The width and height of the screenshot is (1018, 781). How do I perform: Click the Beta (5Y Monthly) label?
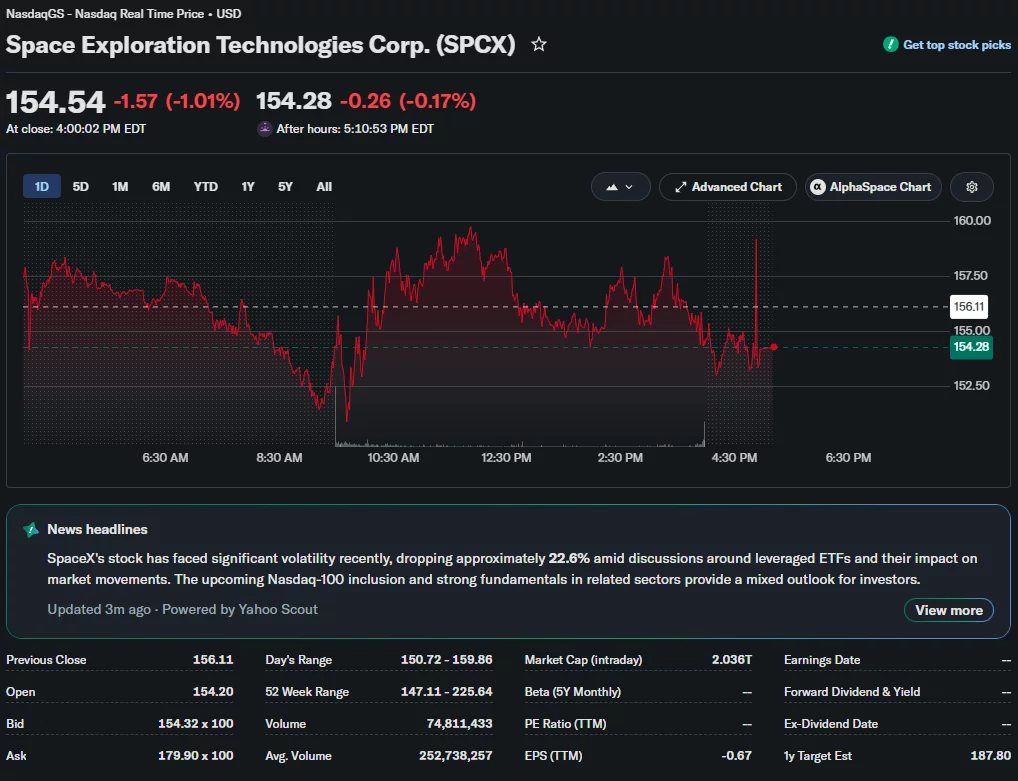coord(573,691)
